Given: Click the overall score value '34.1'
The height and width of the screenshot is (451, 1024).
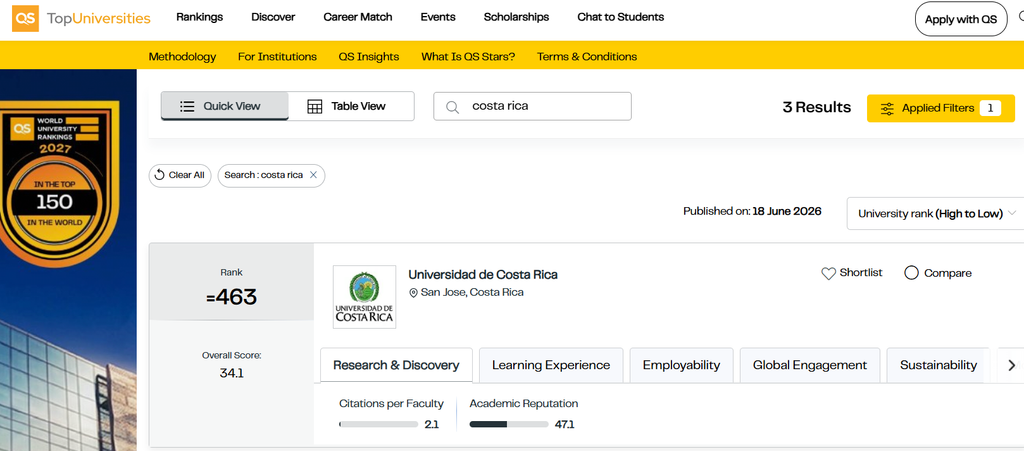Looking at the screenshot, I should pyautogui.click(x=232, y=374).
